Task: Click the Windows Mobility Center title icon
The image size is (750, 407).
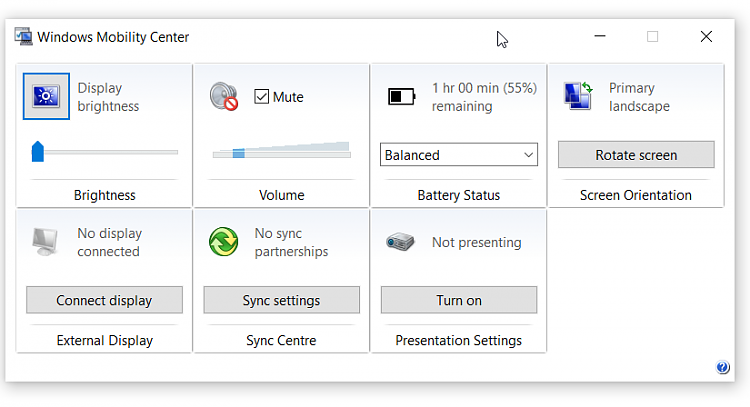Action: (x=23, y=37)
